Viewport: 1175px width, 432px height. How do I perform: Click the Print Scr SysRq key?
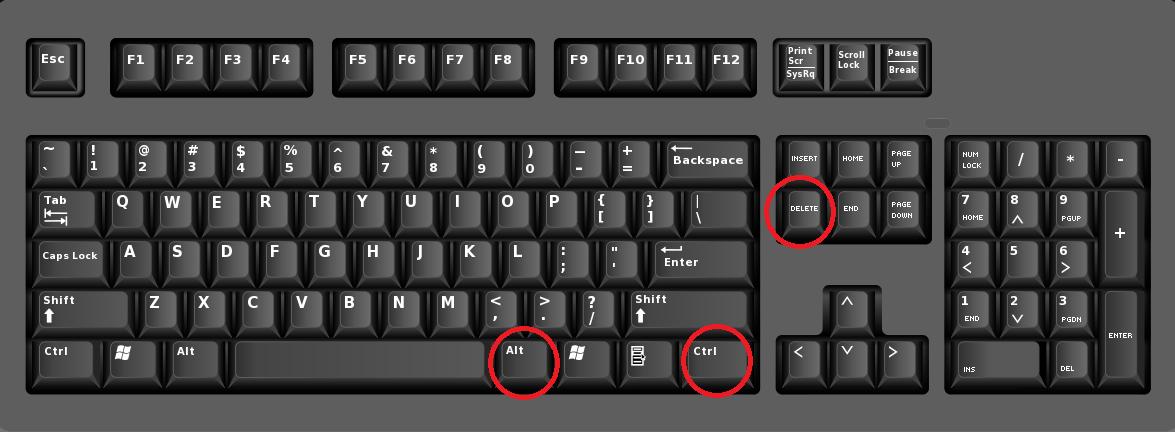coord(804,64)
